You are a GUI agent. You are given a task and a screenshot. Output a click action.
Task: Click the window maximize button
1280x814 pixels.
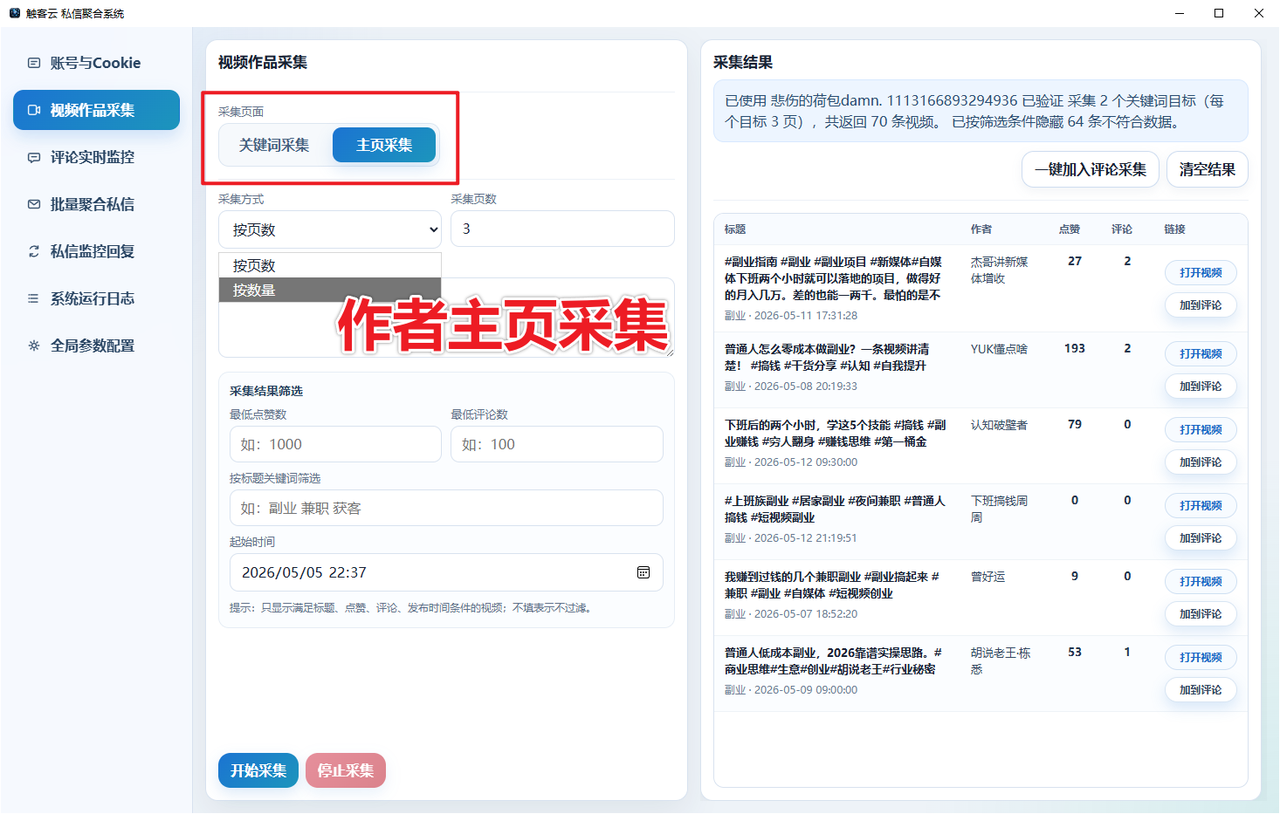(1218, 13)
